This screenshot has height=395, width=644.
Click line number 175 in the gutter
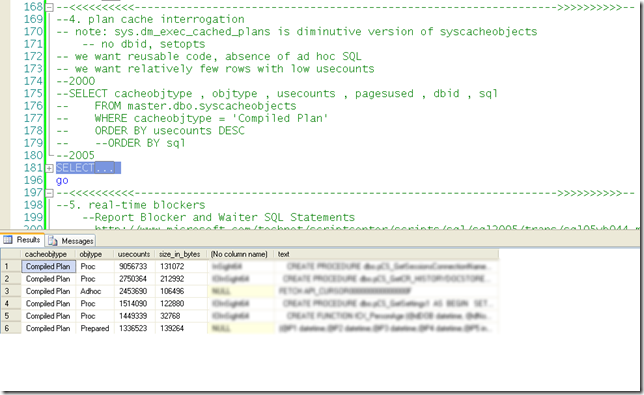click(x=33, y=93)
